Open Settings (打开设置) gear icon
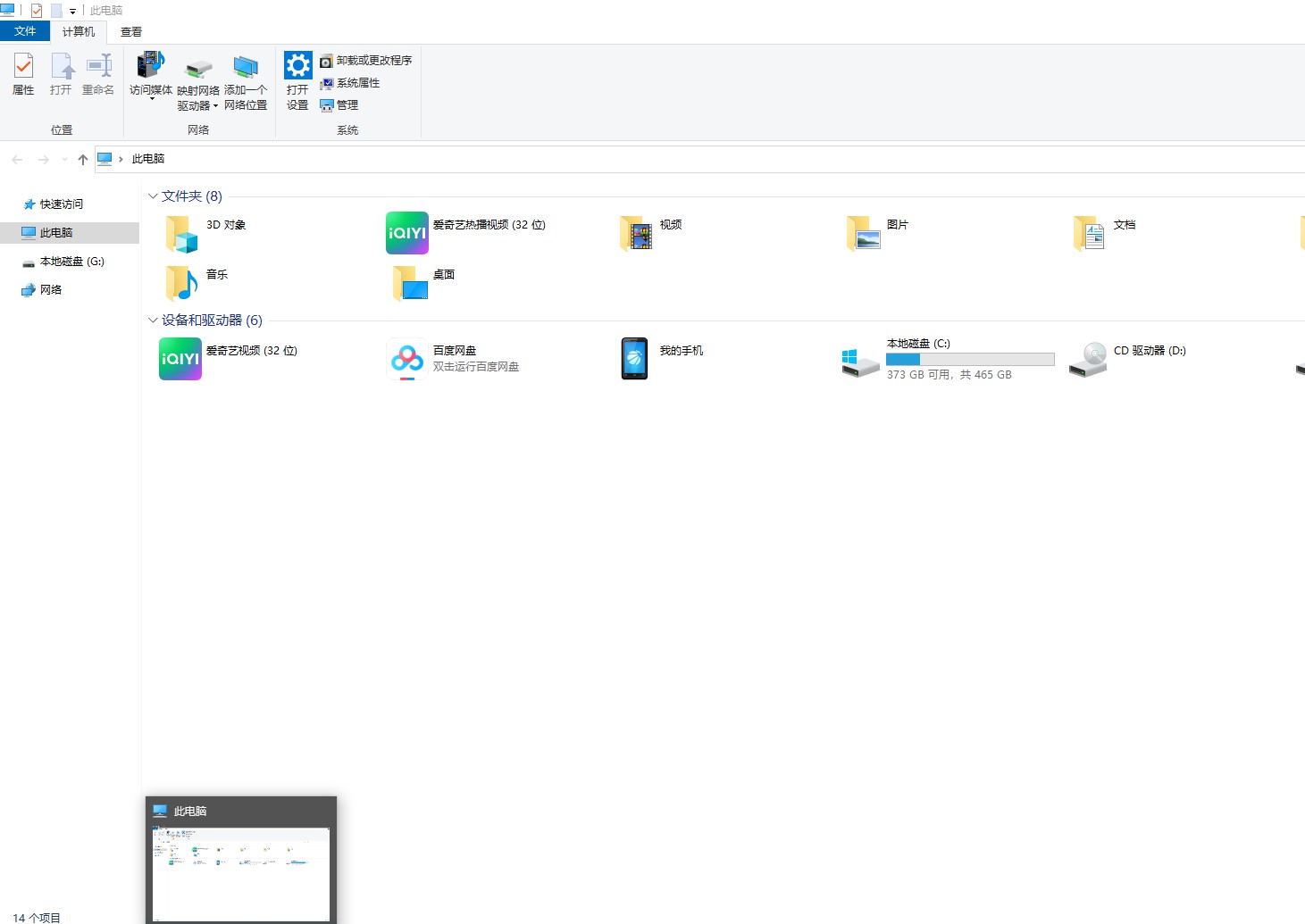 coord(297,66)
